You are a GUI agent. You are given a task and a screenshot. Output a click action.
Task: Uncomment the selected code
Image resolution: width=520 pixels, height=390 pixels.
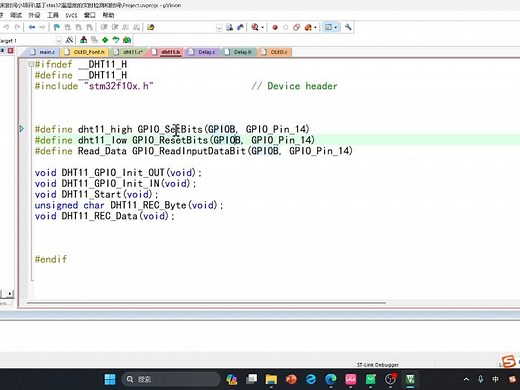pos(136,27)
